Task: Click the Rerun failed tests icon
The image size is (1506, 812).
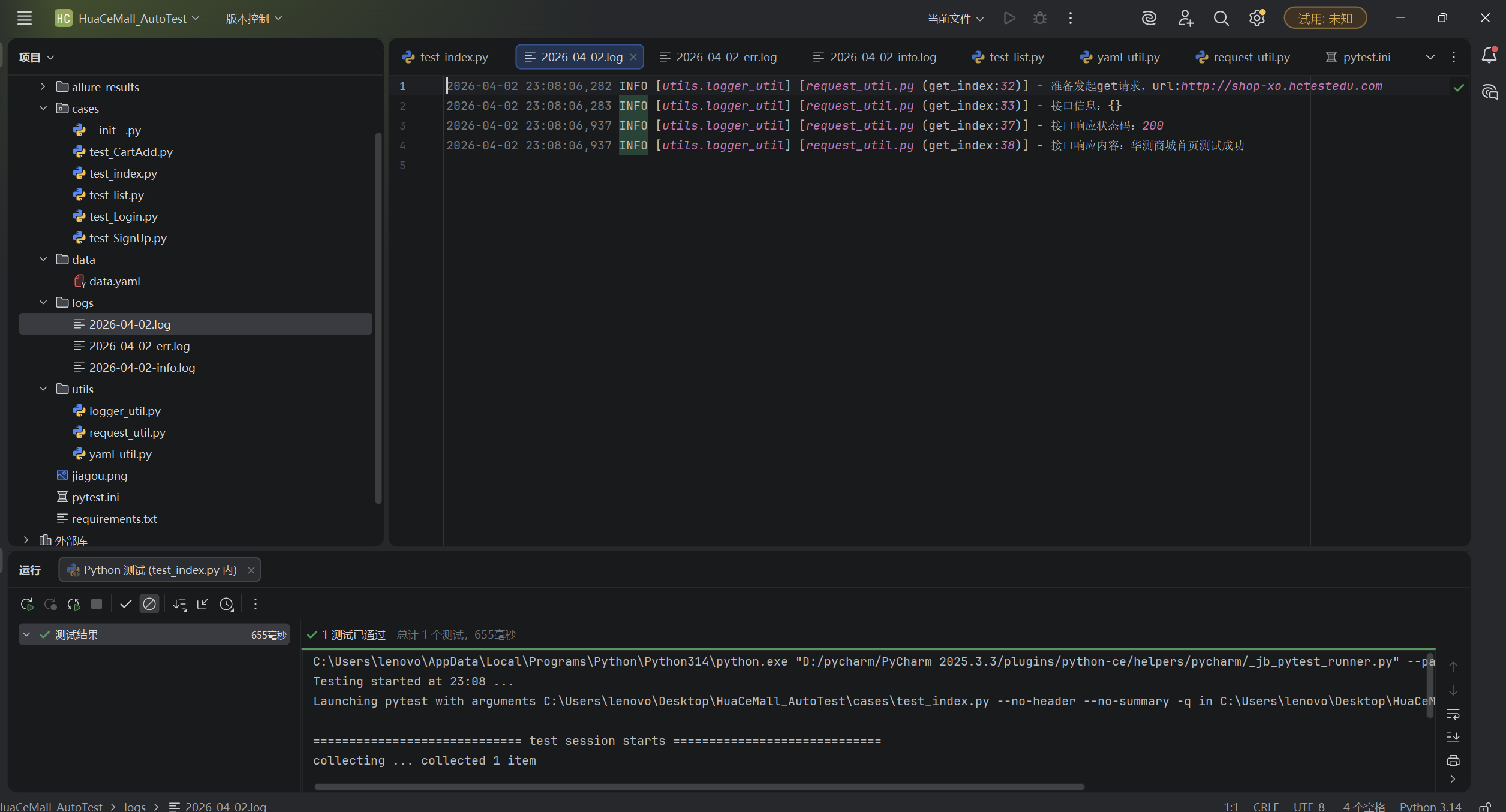Action: (x=50, y=604)
